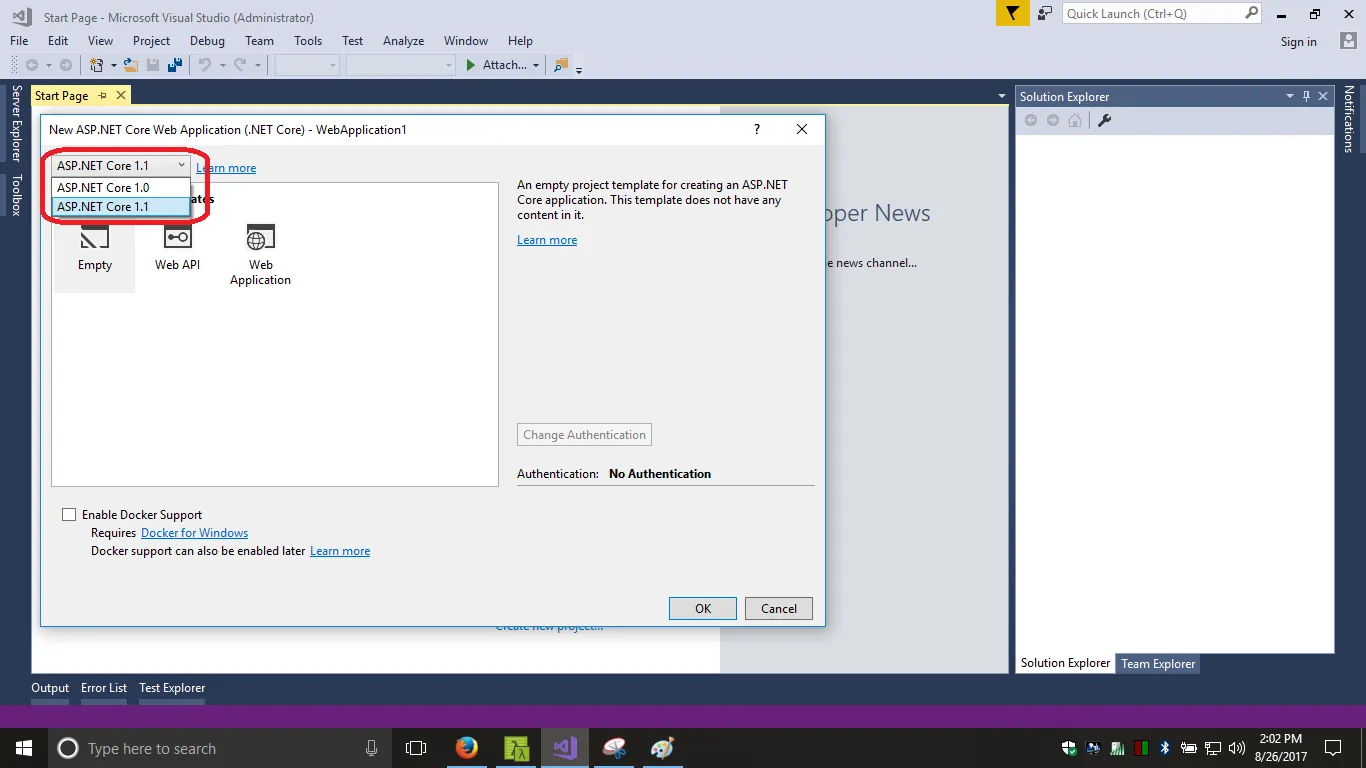This screenshot has height=768, width=1366.
Task: Click the green Attach start arrow
Action: click(x=471, y=65)
